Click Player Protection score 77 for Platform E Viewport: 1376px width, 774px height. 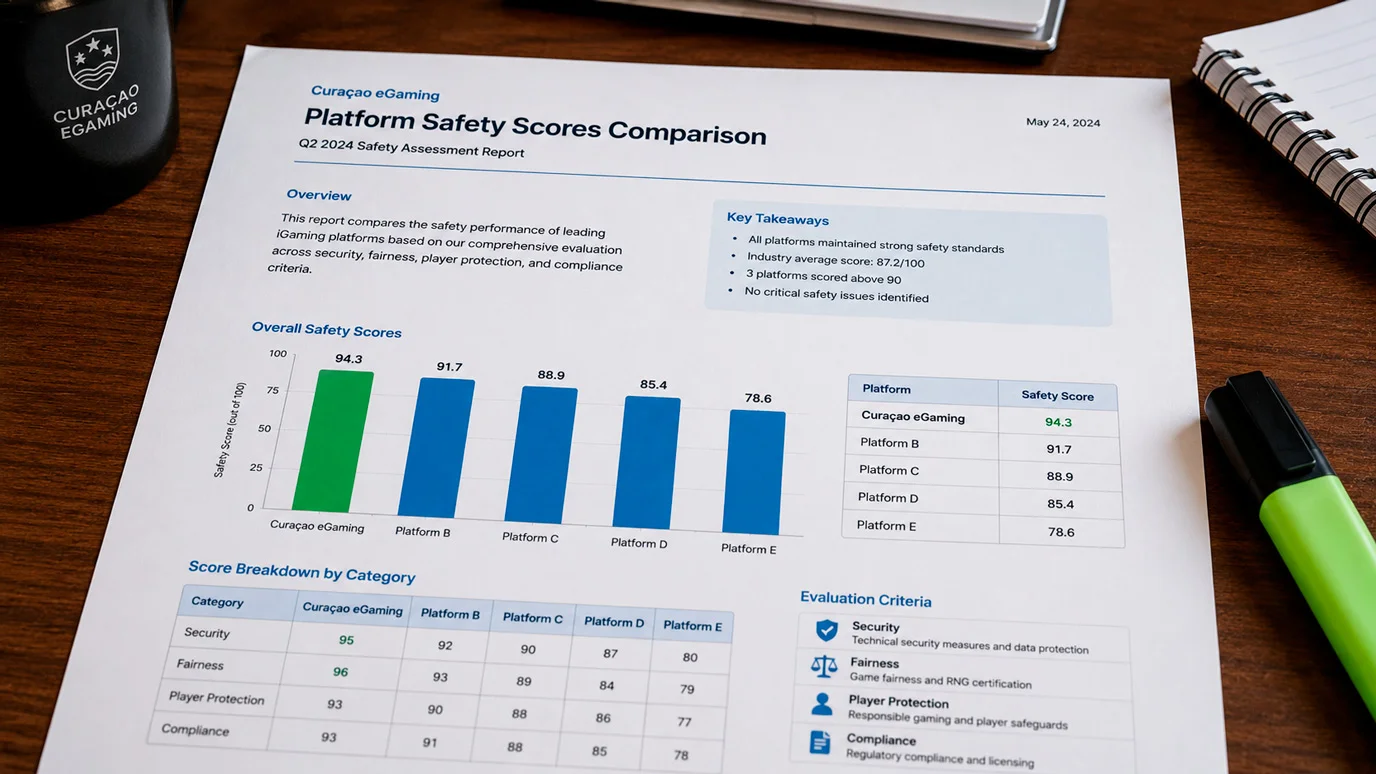(684, 721)
